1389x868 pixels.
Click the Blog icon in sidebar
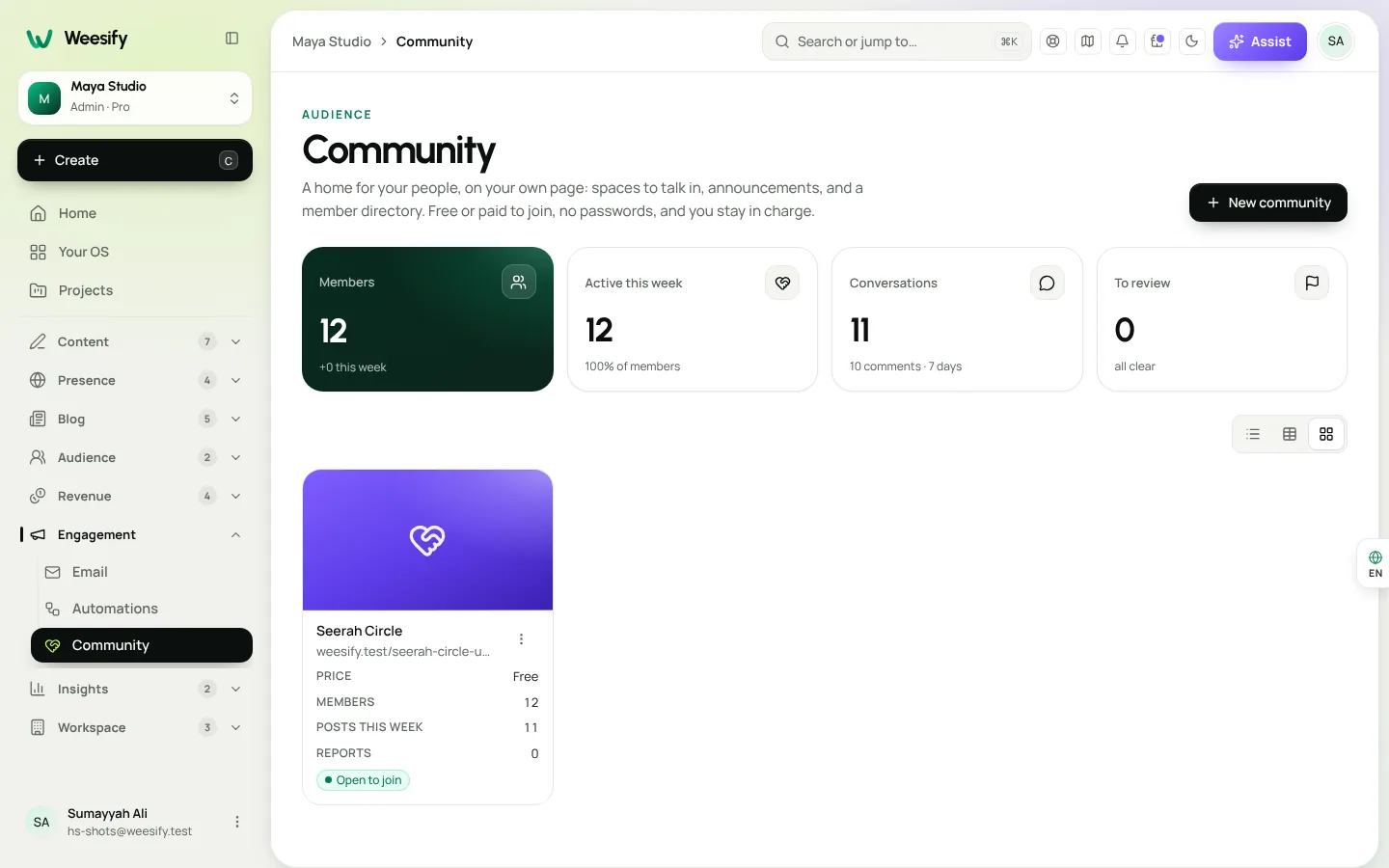(38, 419)
